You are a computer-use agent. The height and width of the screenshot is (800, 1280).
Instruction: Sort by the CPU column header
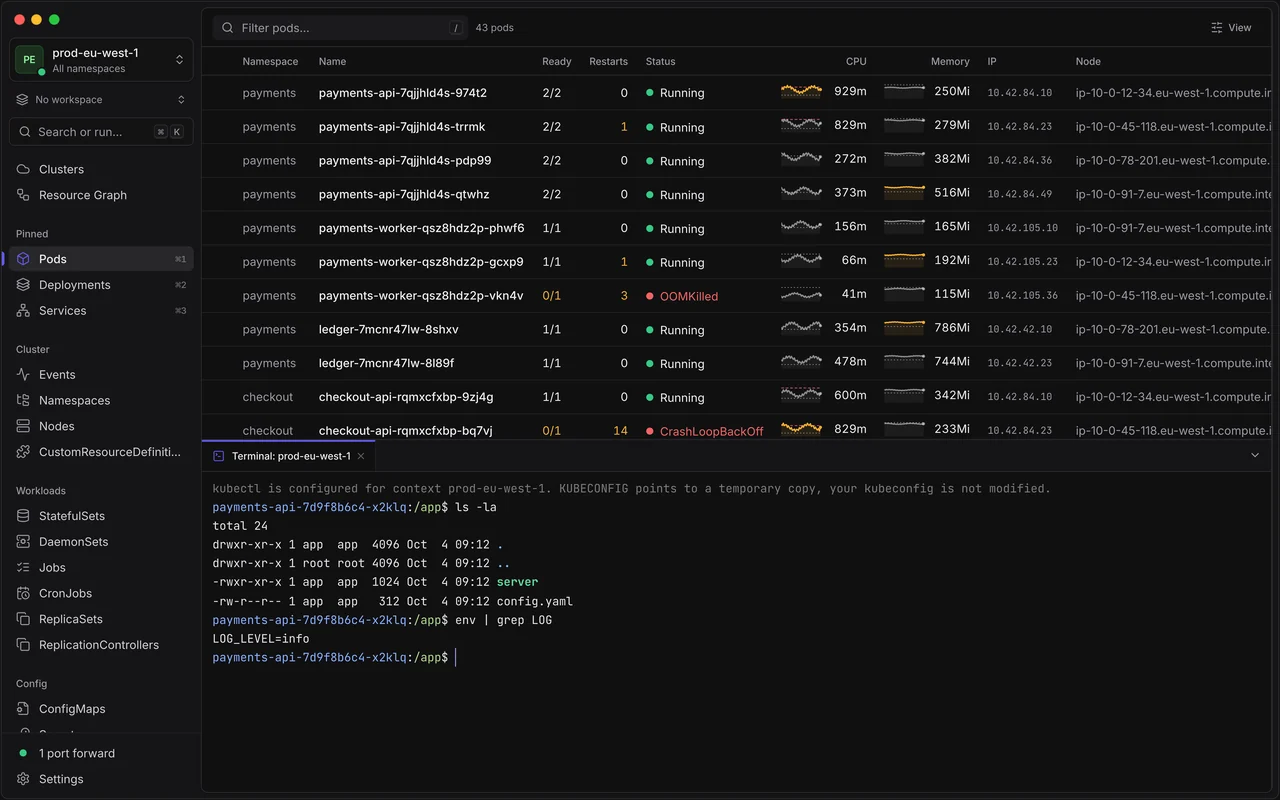[856, 62]
